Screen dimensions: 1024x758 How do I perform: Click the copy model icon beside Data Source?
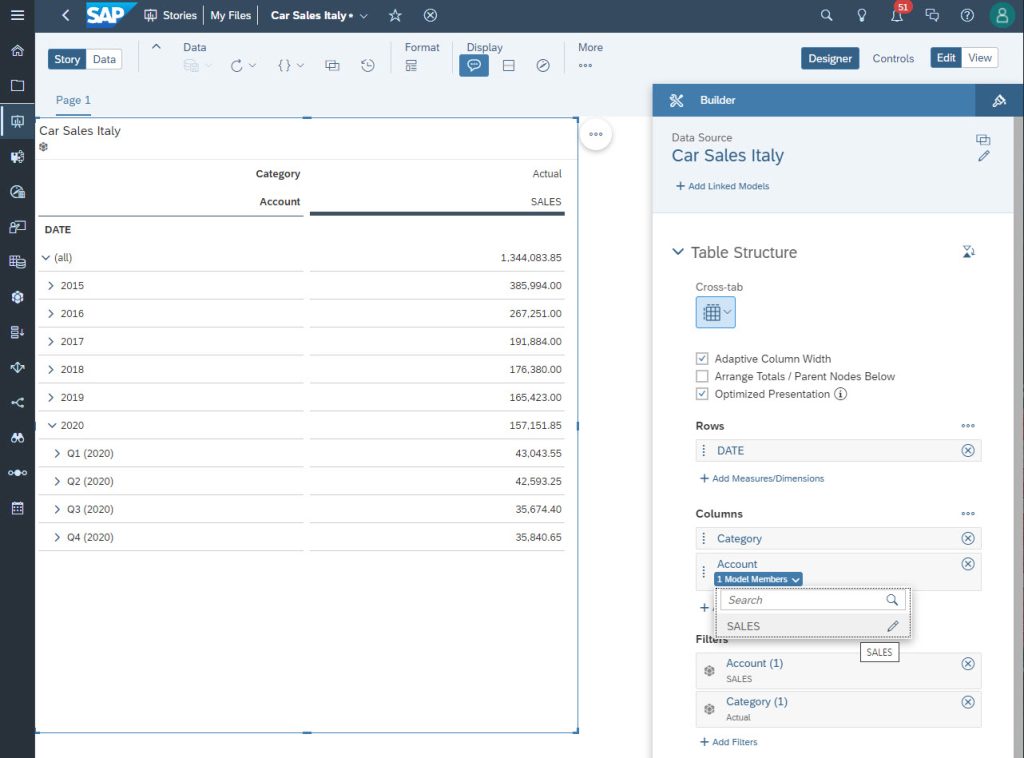point(983,139)
